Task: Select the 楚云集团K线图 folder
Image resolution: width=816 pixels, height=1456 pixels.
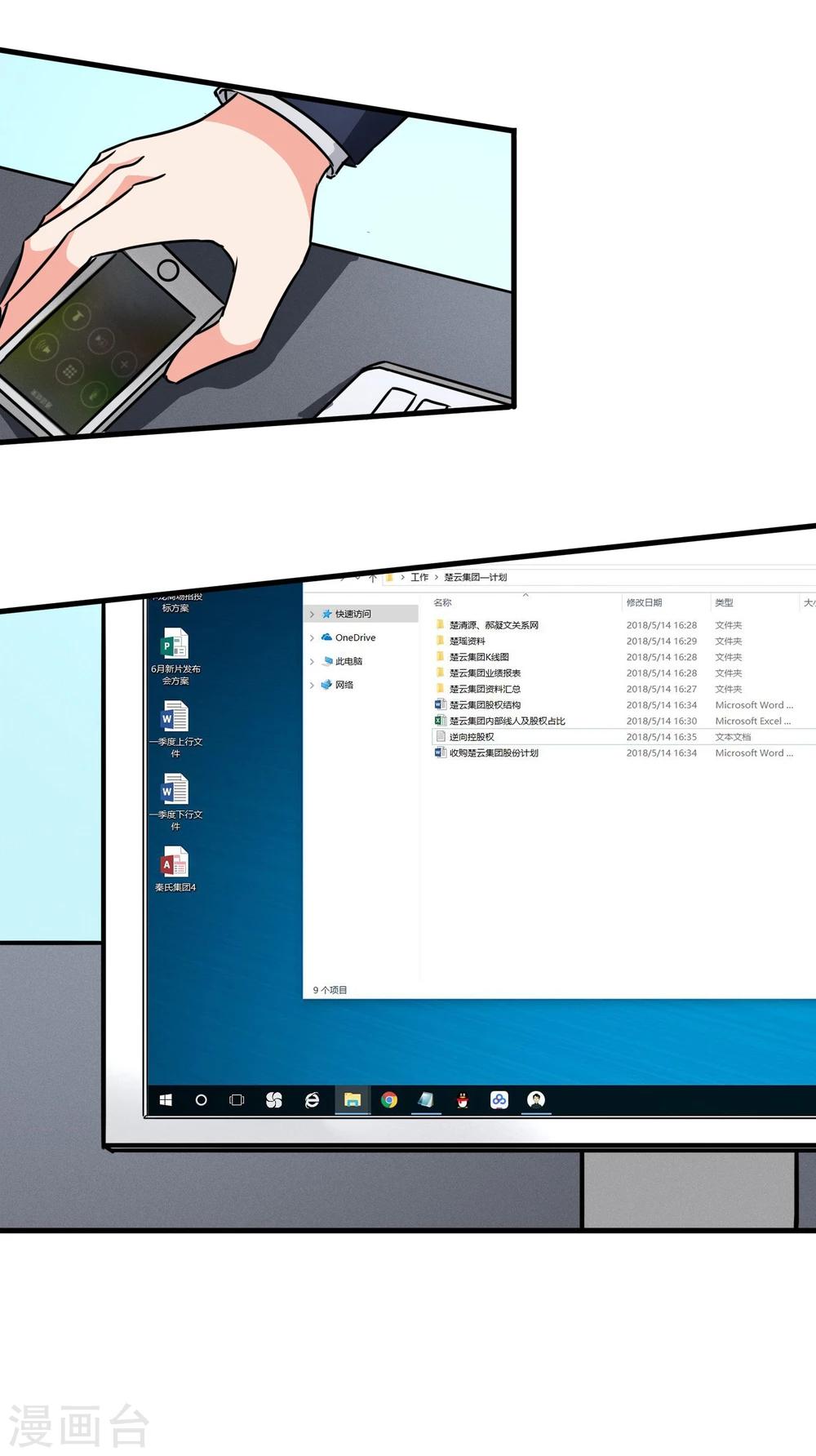Action: 479,657
